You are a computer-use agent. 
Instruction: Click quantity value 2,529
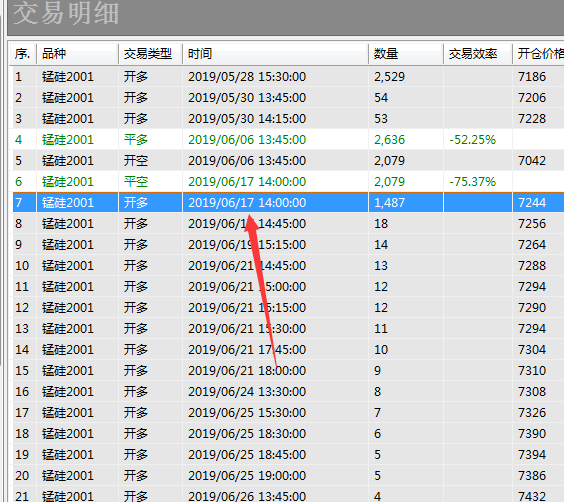(389, 77)
